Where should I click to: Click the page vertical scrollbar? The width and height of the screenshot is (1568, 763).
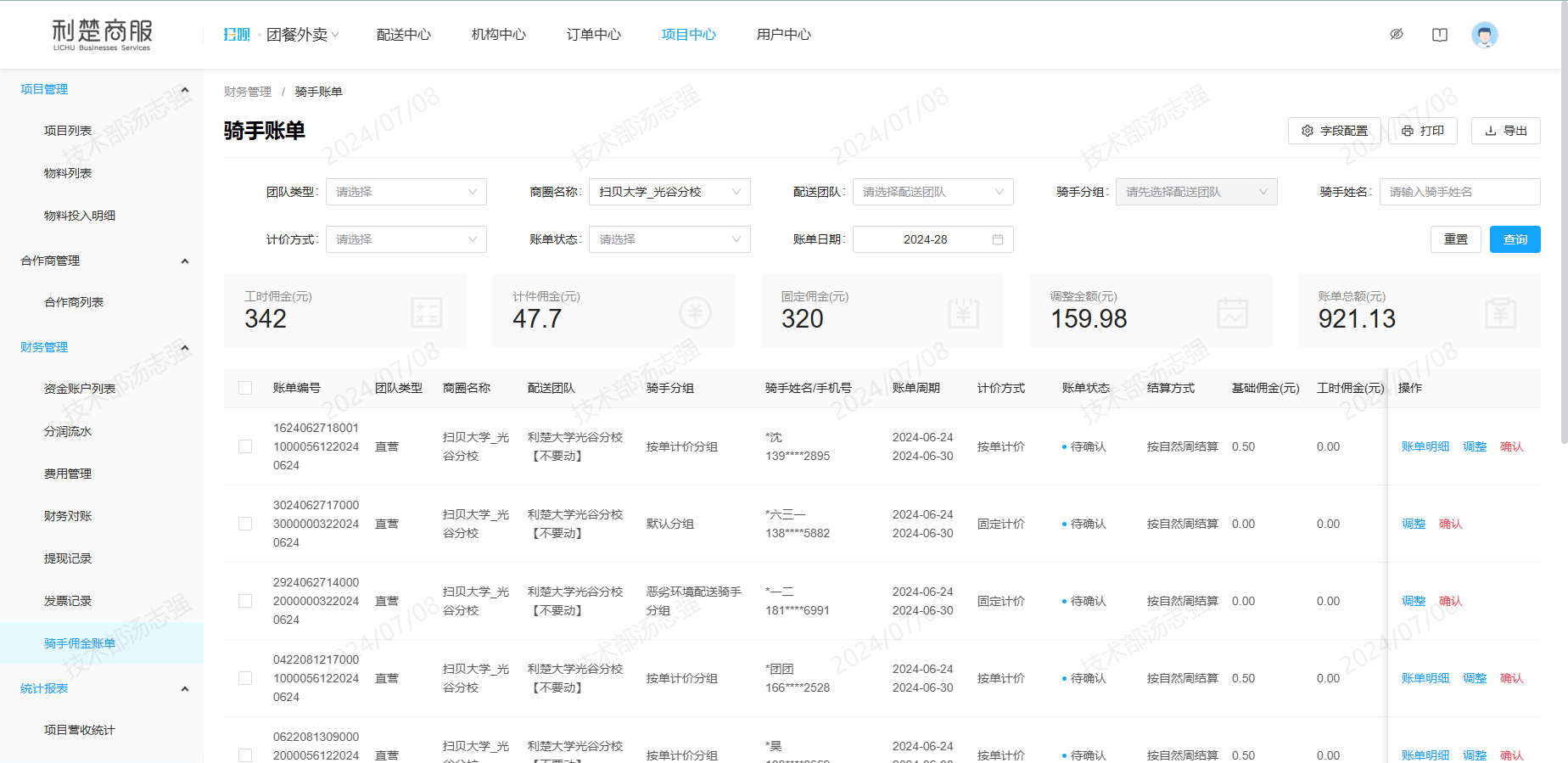coord(1564,221)
